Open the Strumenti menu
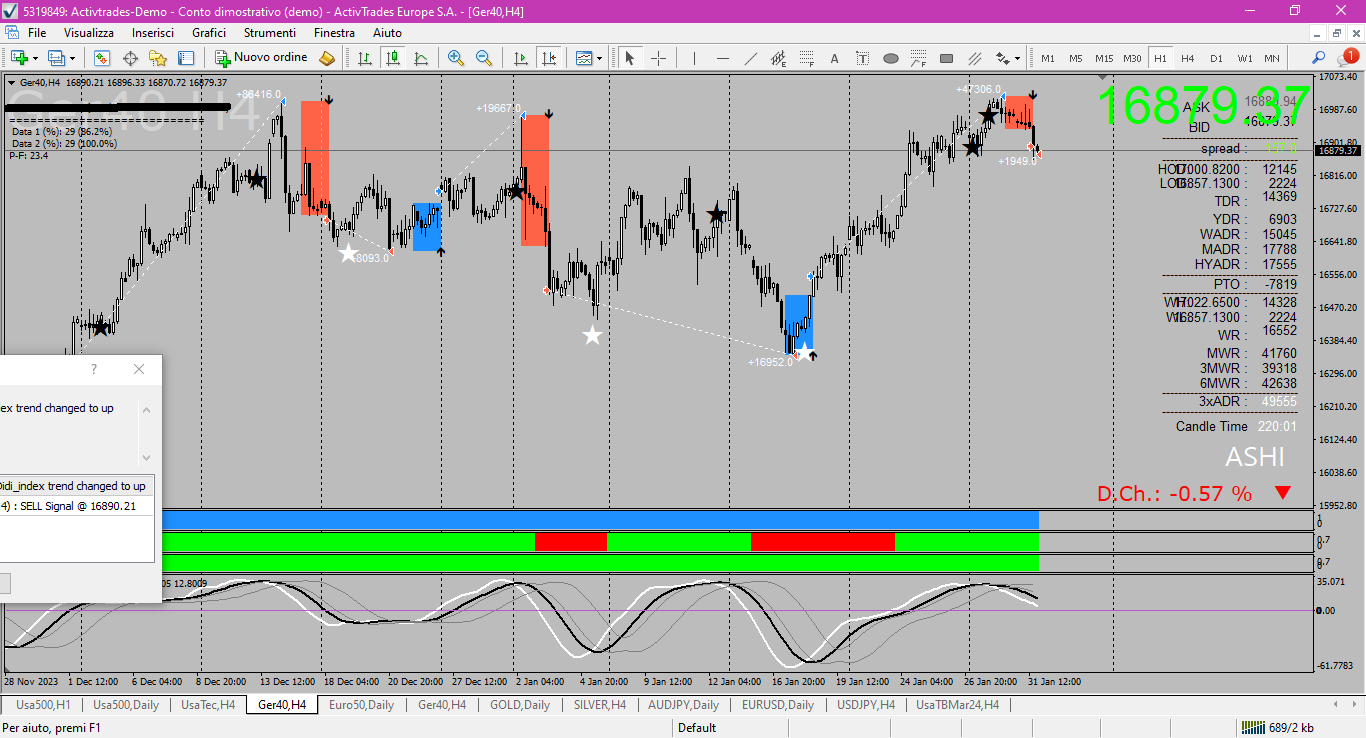This screenshot has height=738, width=1366. (270, 33)
